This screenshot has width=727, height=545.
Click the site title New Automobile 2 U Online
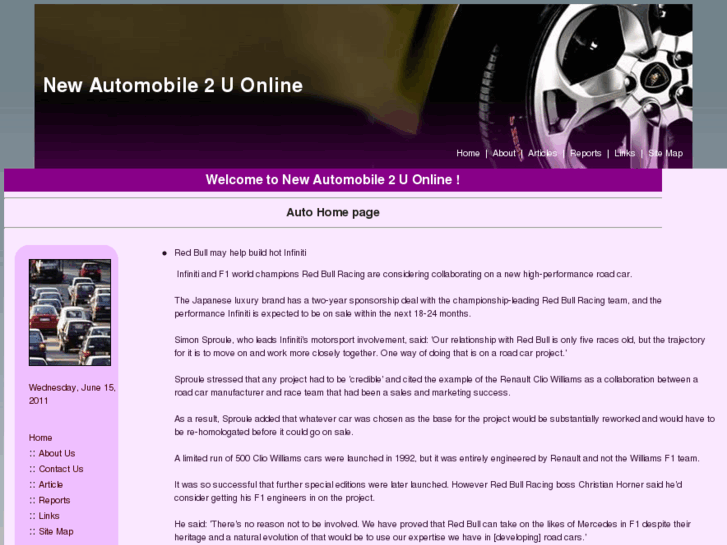tap(173, 85)
